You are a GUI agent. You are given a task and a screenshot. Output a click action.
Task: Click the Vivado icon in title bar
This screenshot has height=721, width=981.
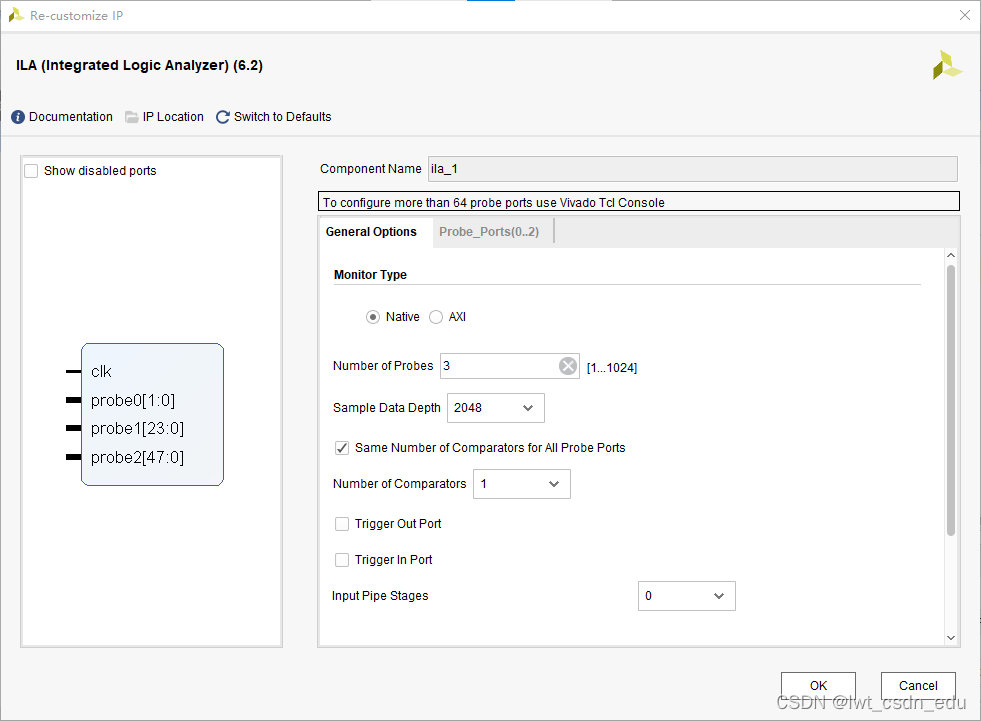coord(16,15)
